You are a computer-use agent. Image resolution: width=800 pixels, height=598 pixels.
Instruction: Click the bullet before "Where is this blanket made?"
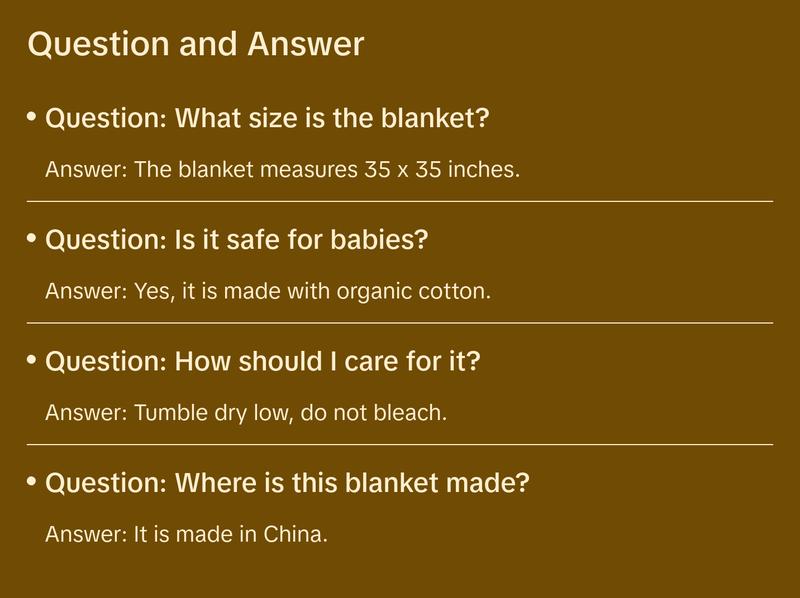coord(32,481)
